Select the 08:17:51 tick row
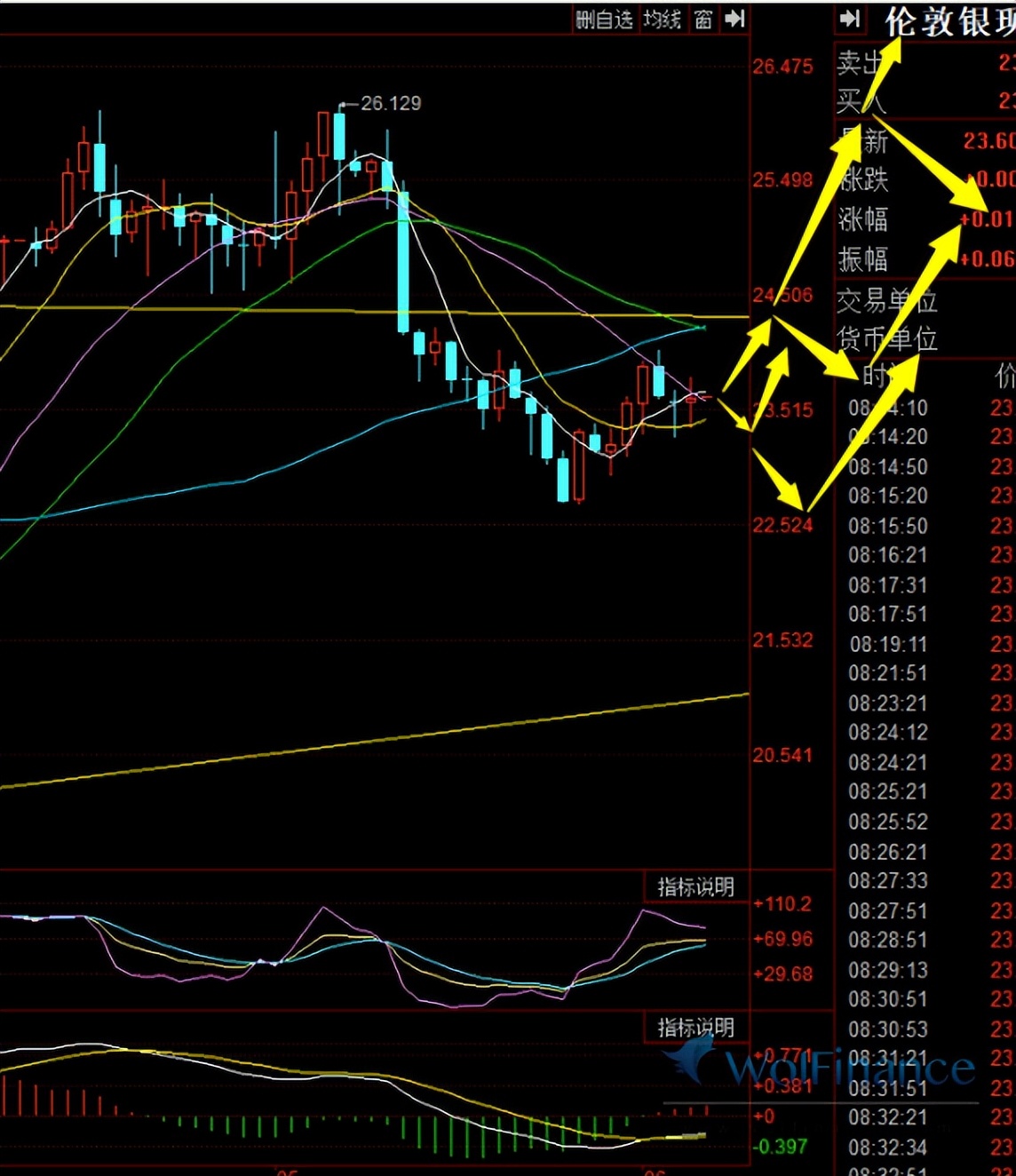Image resolution: width=1016 pixels, height=1176 pixels. [x=930, y=614]
